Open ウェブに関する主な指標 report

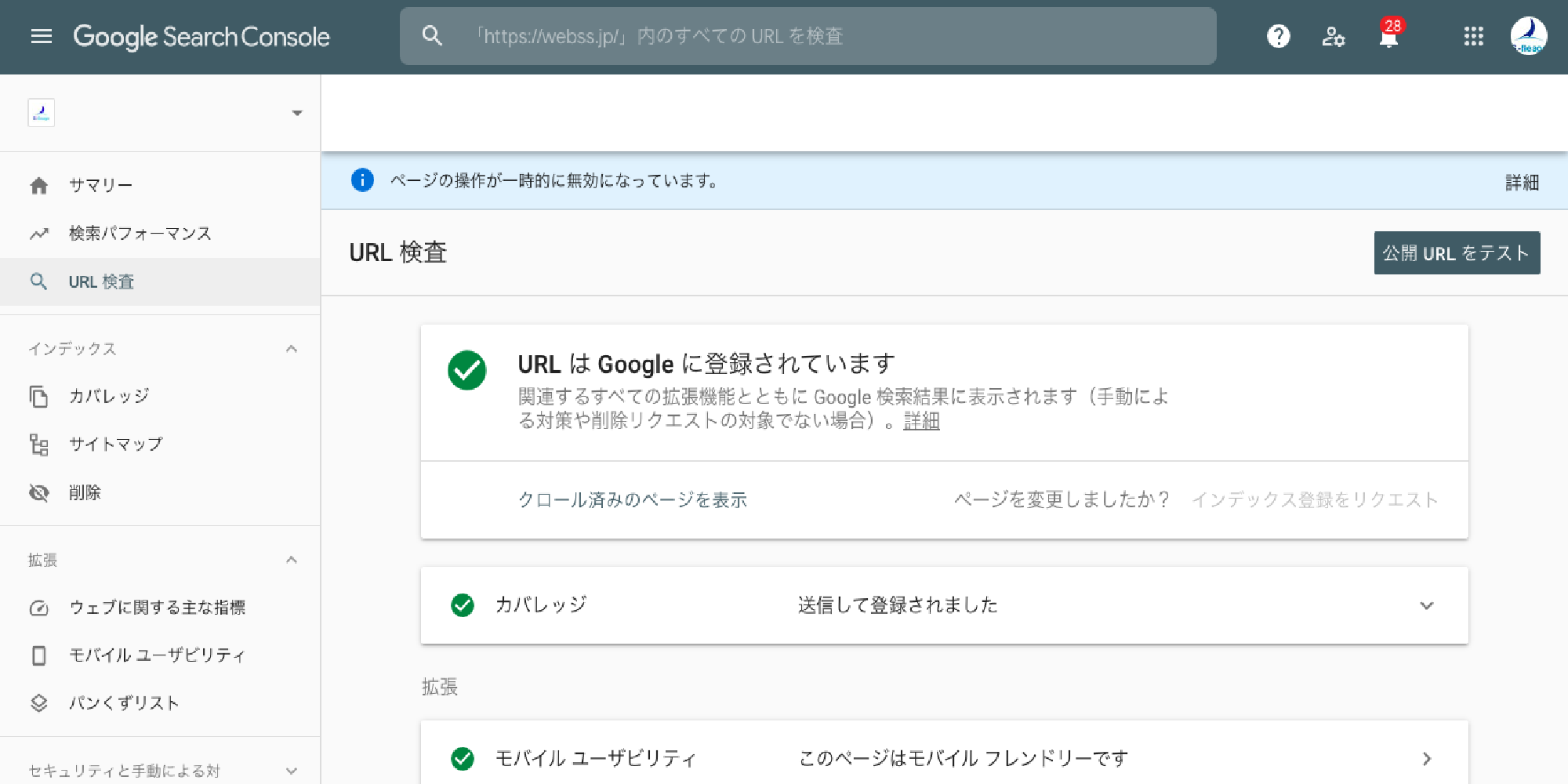coord(158,608)
